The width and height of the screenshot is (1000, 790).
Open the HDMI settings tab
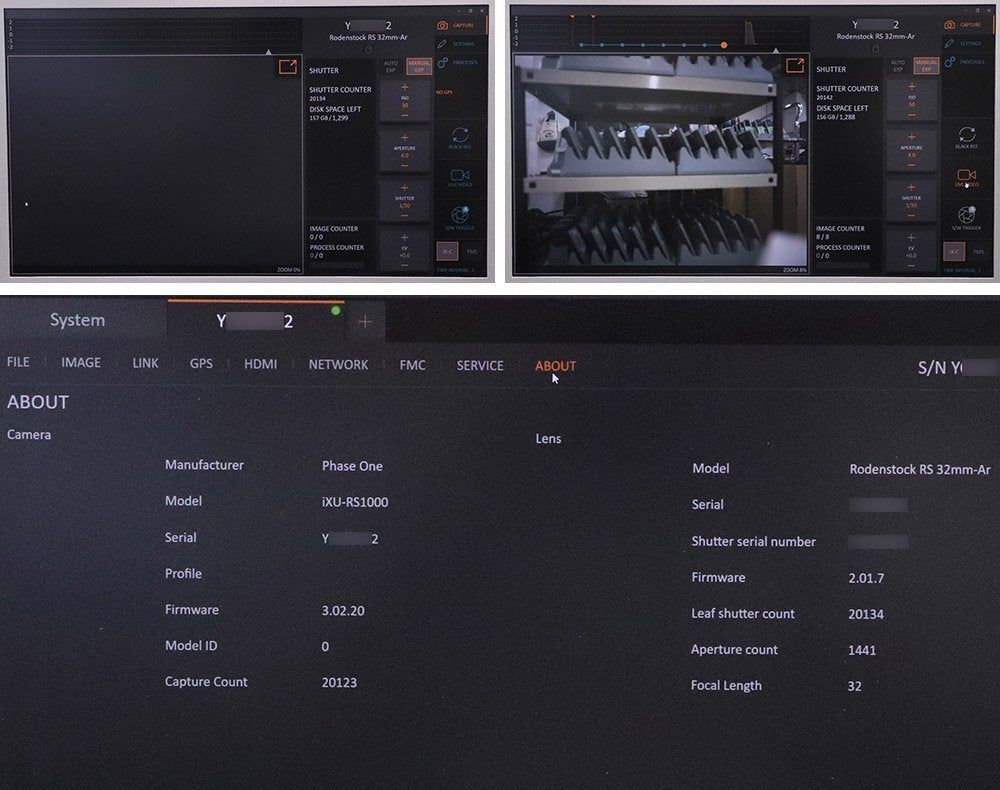coord(260,364)
